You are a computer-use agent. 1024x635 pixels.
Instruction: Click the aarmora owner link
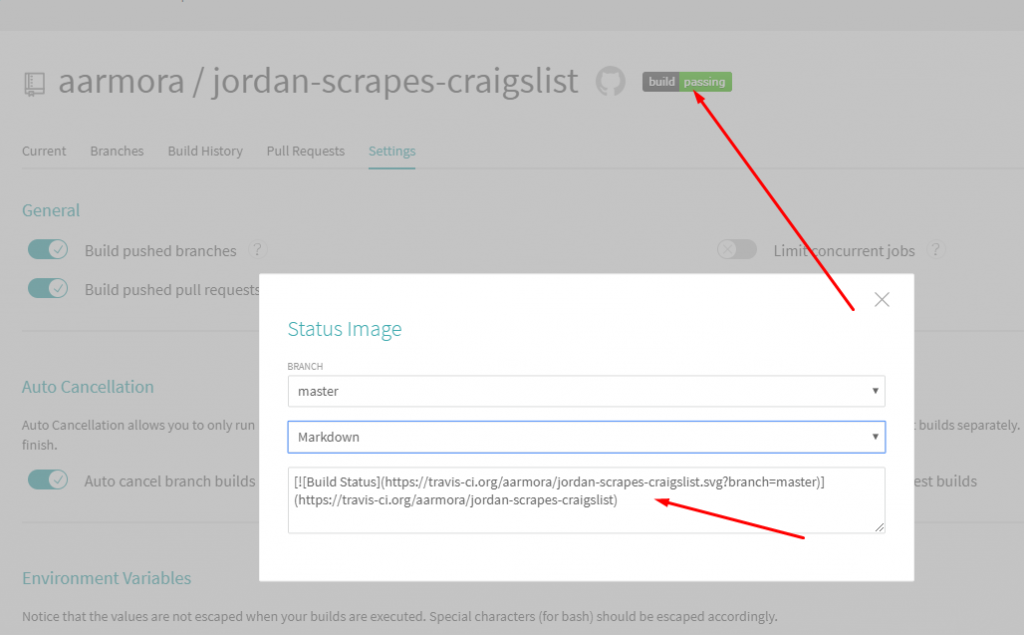121,82
